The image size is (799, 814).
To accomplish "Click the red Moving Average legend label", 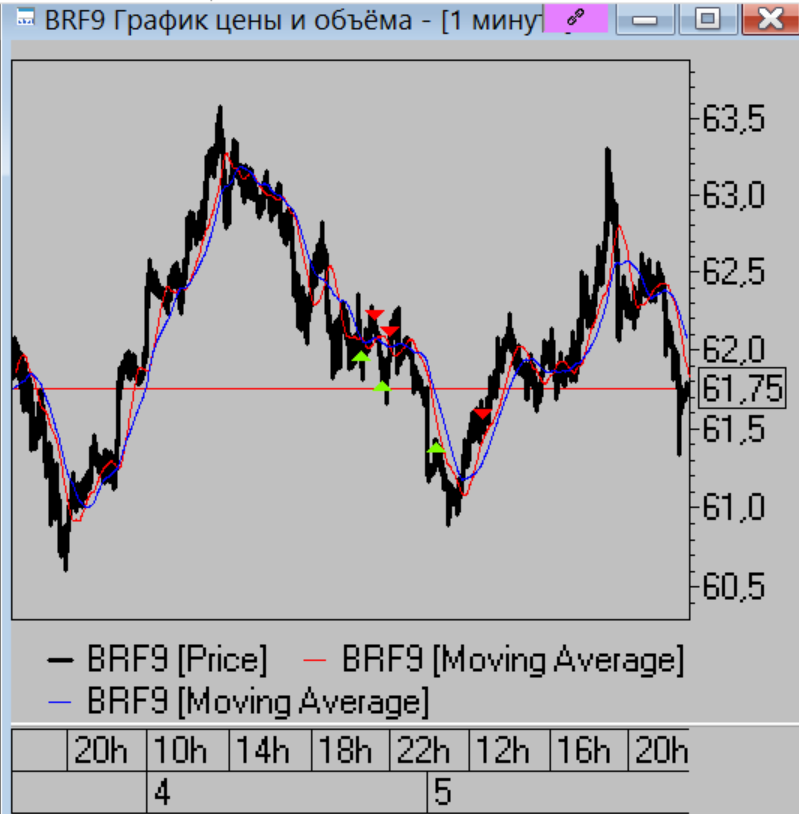I will (512, 660).
